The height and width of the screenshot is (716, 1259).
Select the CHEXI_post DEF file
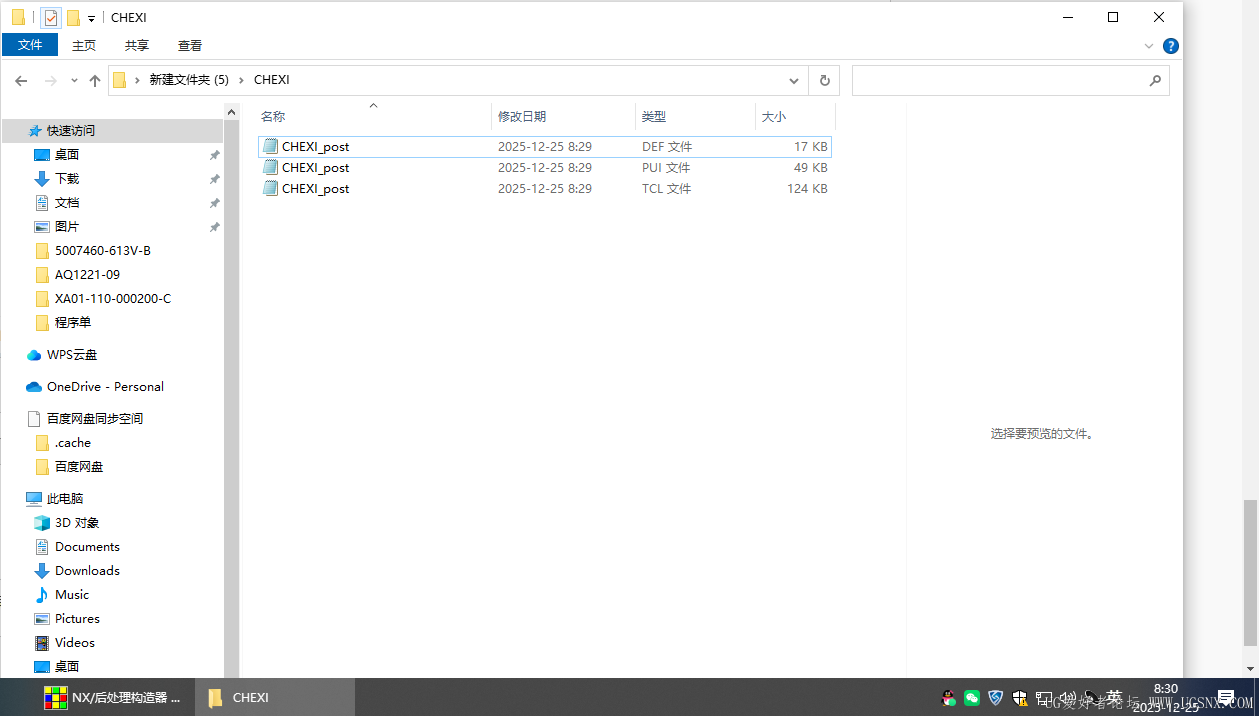[x=545, y=146]
